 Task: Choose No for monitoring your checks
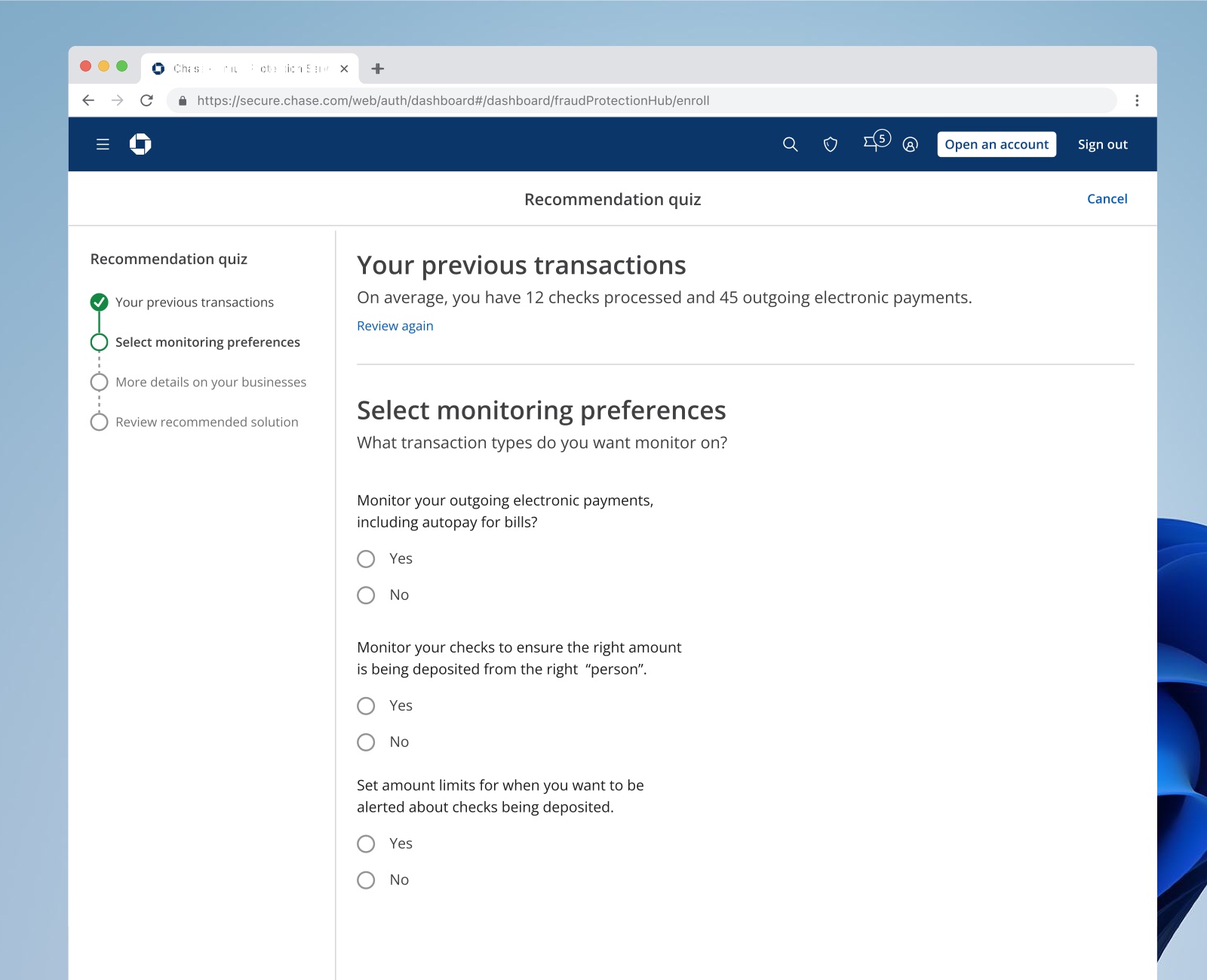[x=366, y=742]
